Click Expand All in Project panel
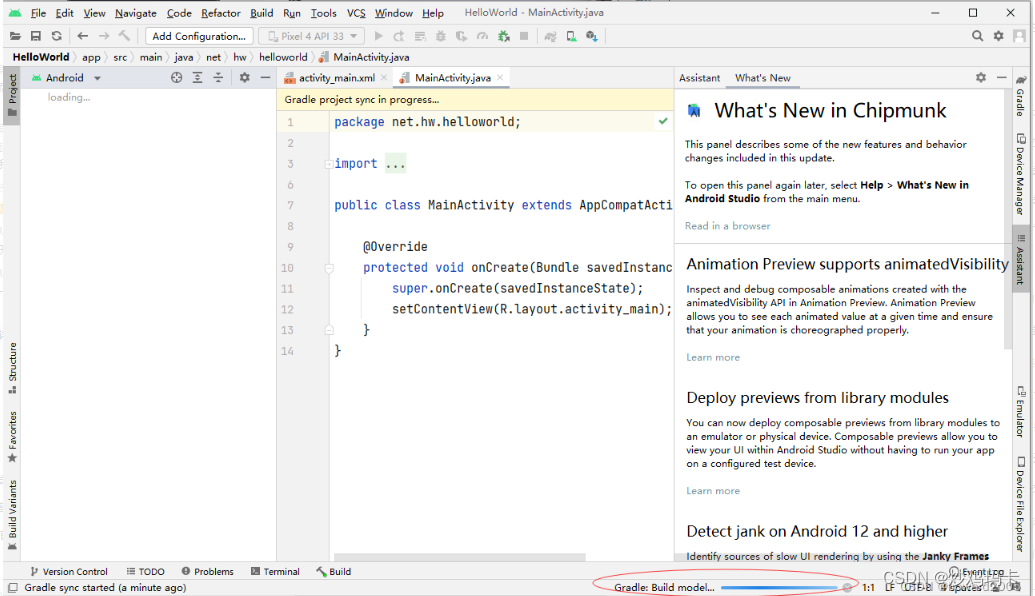 [197, 78]
